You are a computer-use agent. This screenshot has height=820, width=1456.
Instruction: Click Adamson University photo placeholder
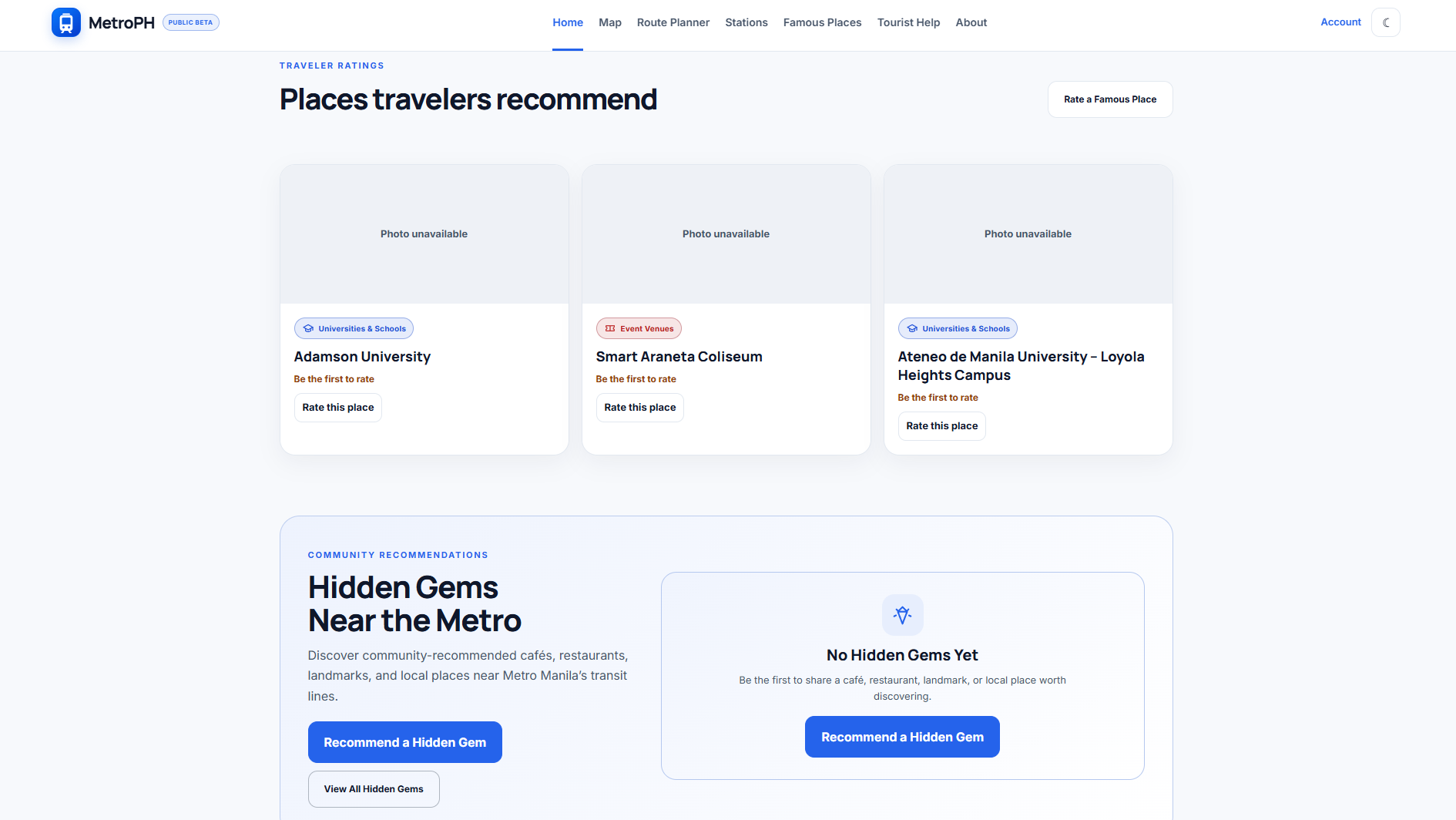424,234
